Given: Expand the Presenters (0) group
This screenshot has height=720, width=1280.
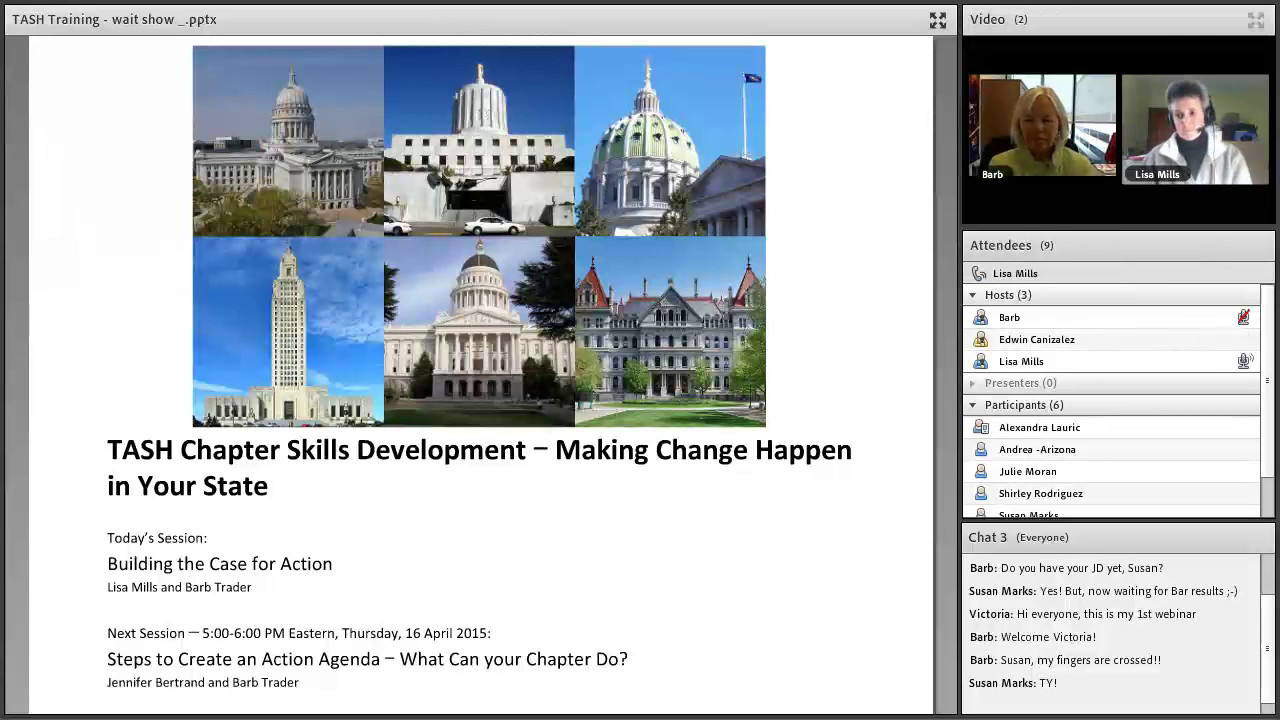Looking at the screenshot, I should [972, 383].
